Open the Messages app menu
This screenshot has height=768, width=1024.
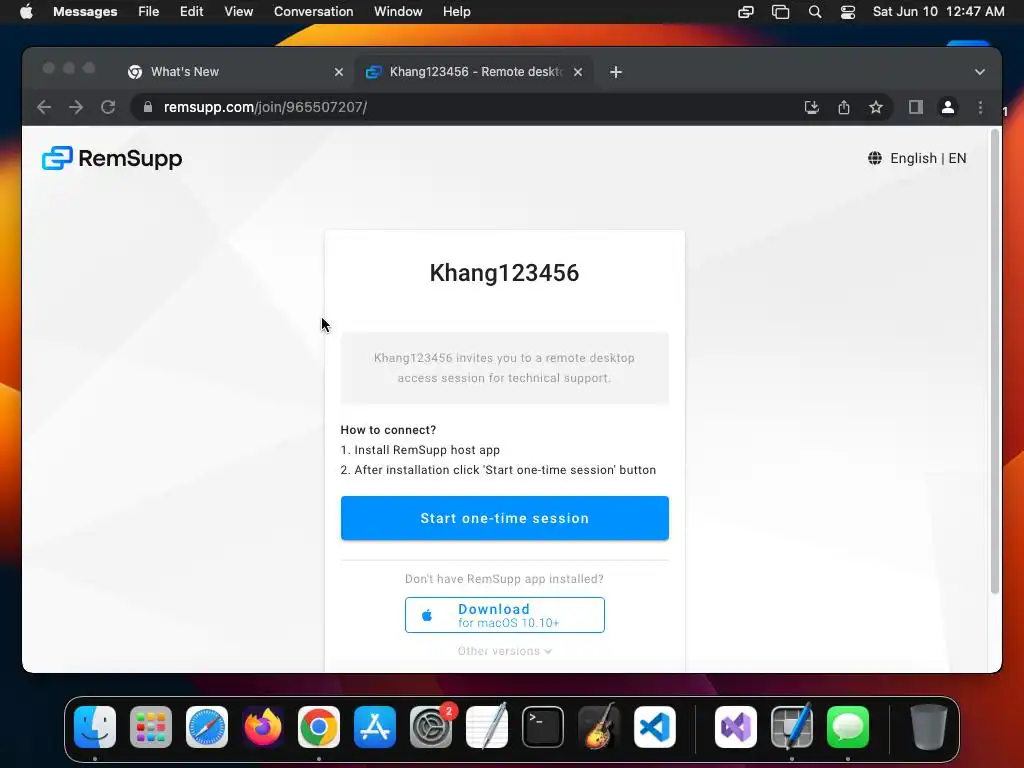tap(85, 12)
